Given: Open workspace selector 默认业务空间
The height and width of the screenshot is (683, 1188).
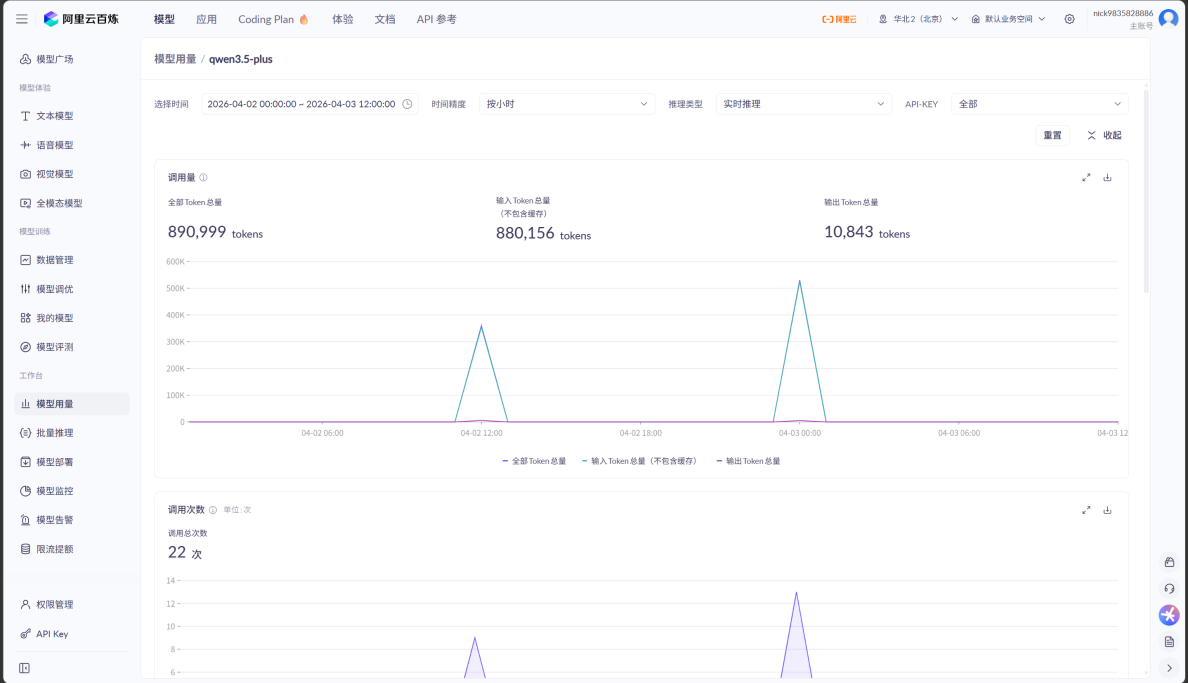Looking at the screenshot, I should (x=1008, y=19).
